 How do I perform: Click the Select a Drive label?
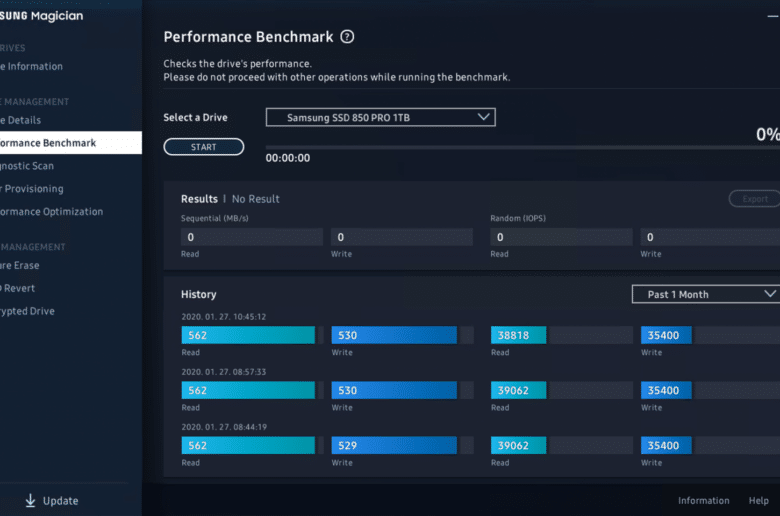(195, 117)
